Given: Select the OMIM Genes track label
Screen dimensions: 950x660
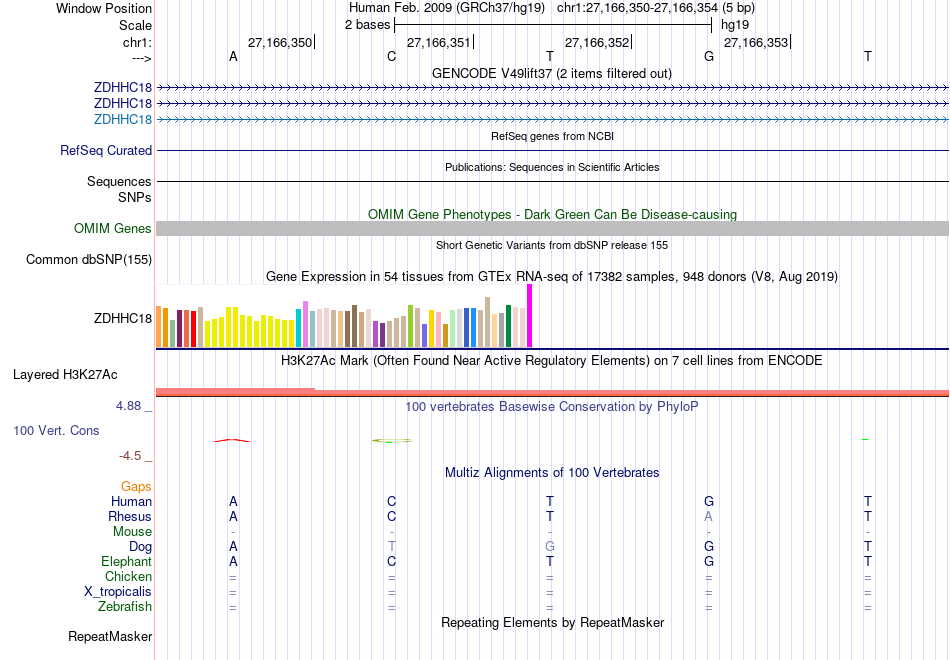Looking at the screenshot, I should click(x=113, y=228).
